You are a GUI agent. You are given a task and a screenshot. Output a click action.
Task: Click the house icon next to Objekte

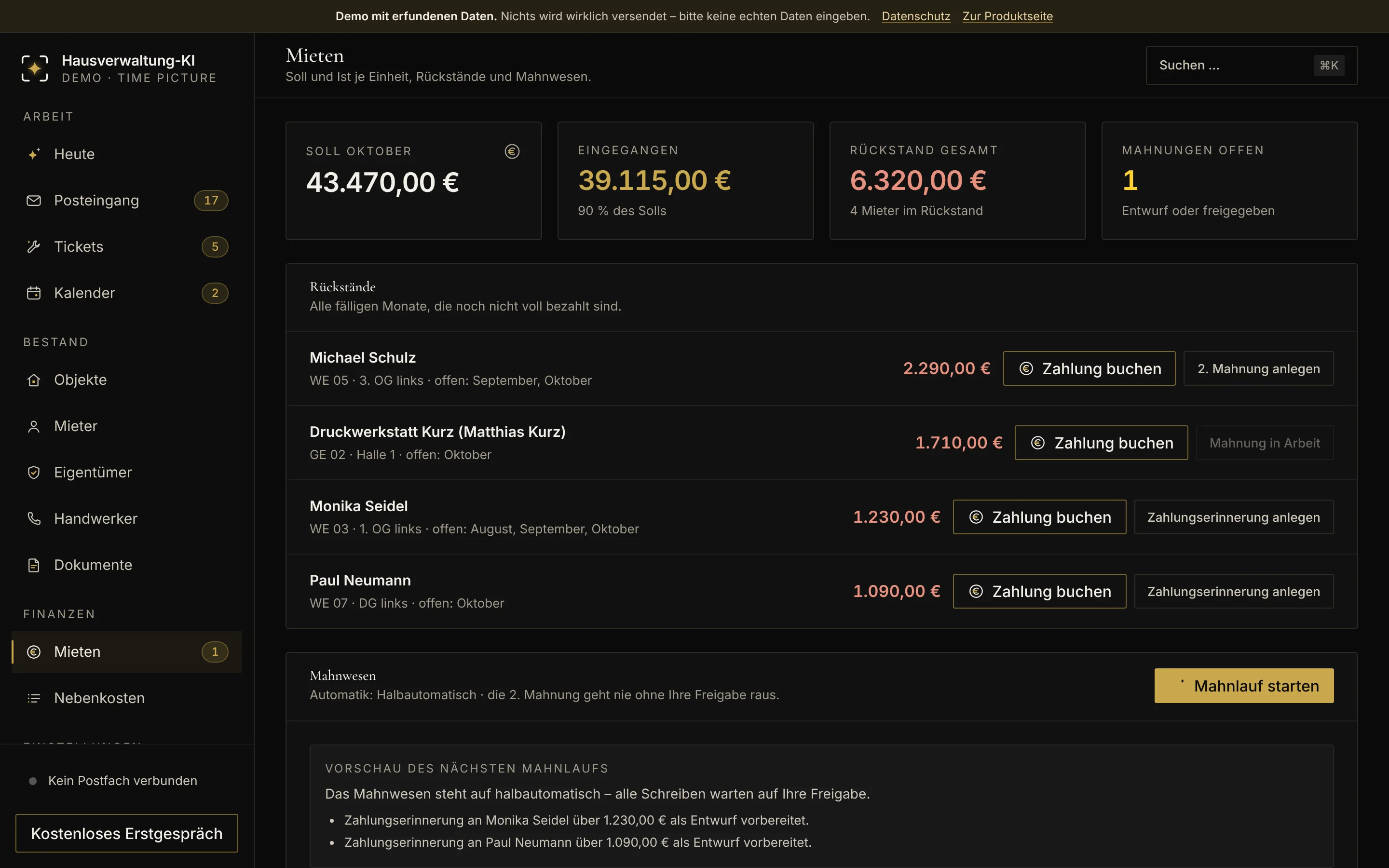(34, 380)
